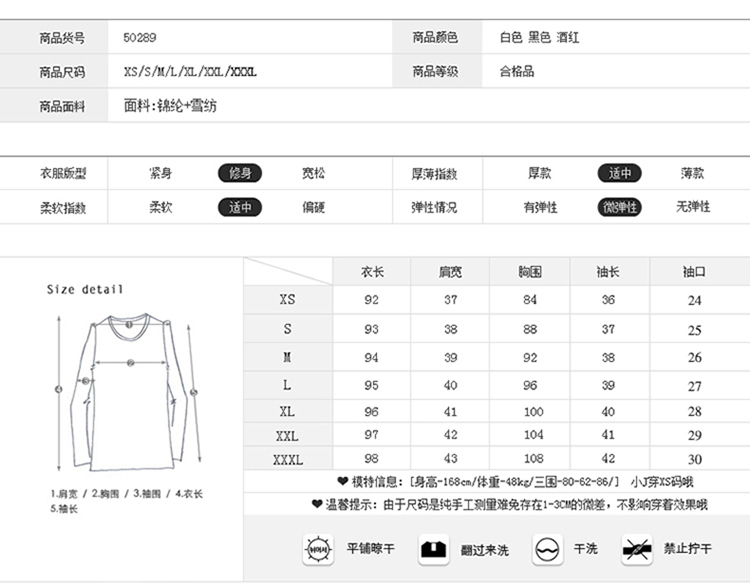Click the dry clean (干洗) circle icon
This screenshot has width=750, height=588.
click(546, 549)
